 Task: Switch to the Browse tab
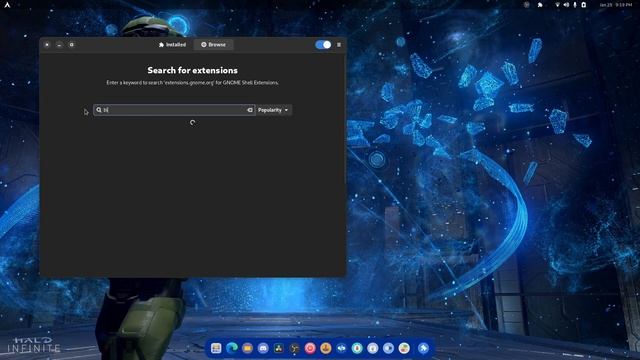[x=213, y=44]
